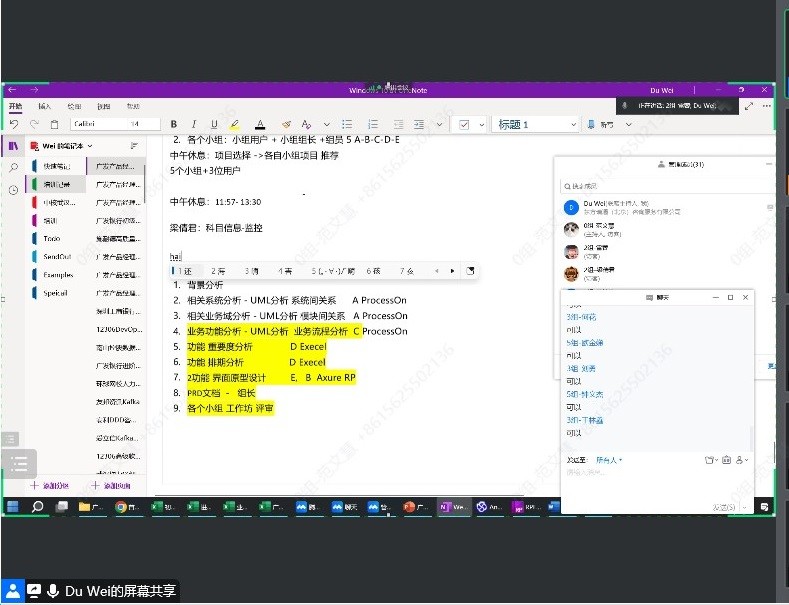Choose the first IME candidate
Screen dimensions: 789x605
coord(185,271)
